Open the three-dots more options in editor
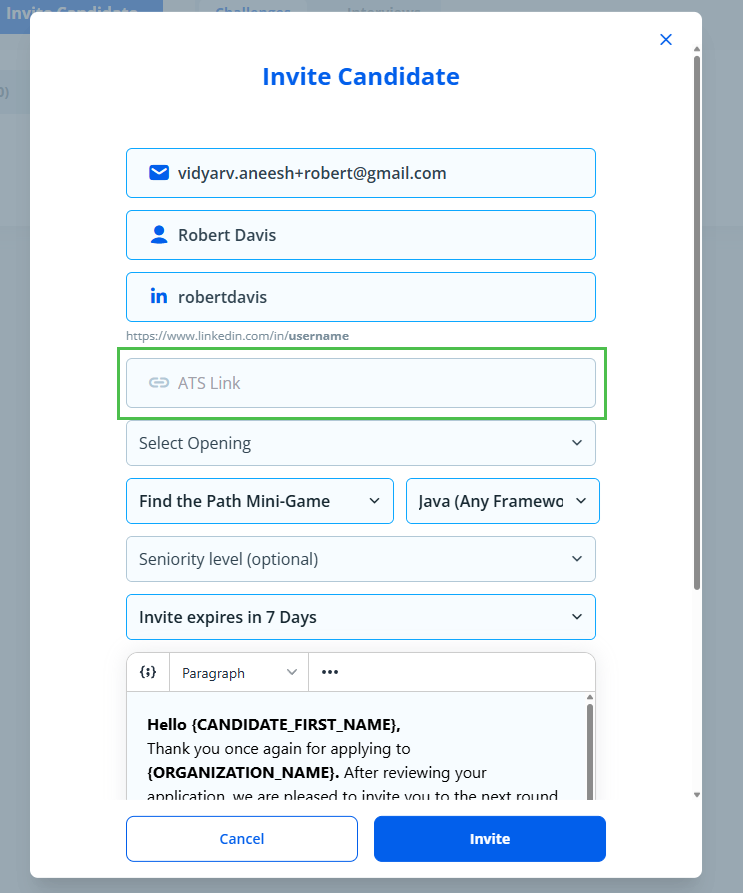The image size is (743, 893). tap(330, 673)
